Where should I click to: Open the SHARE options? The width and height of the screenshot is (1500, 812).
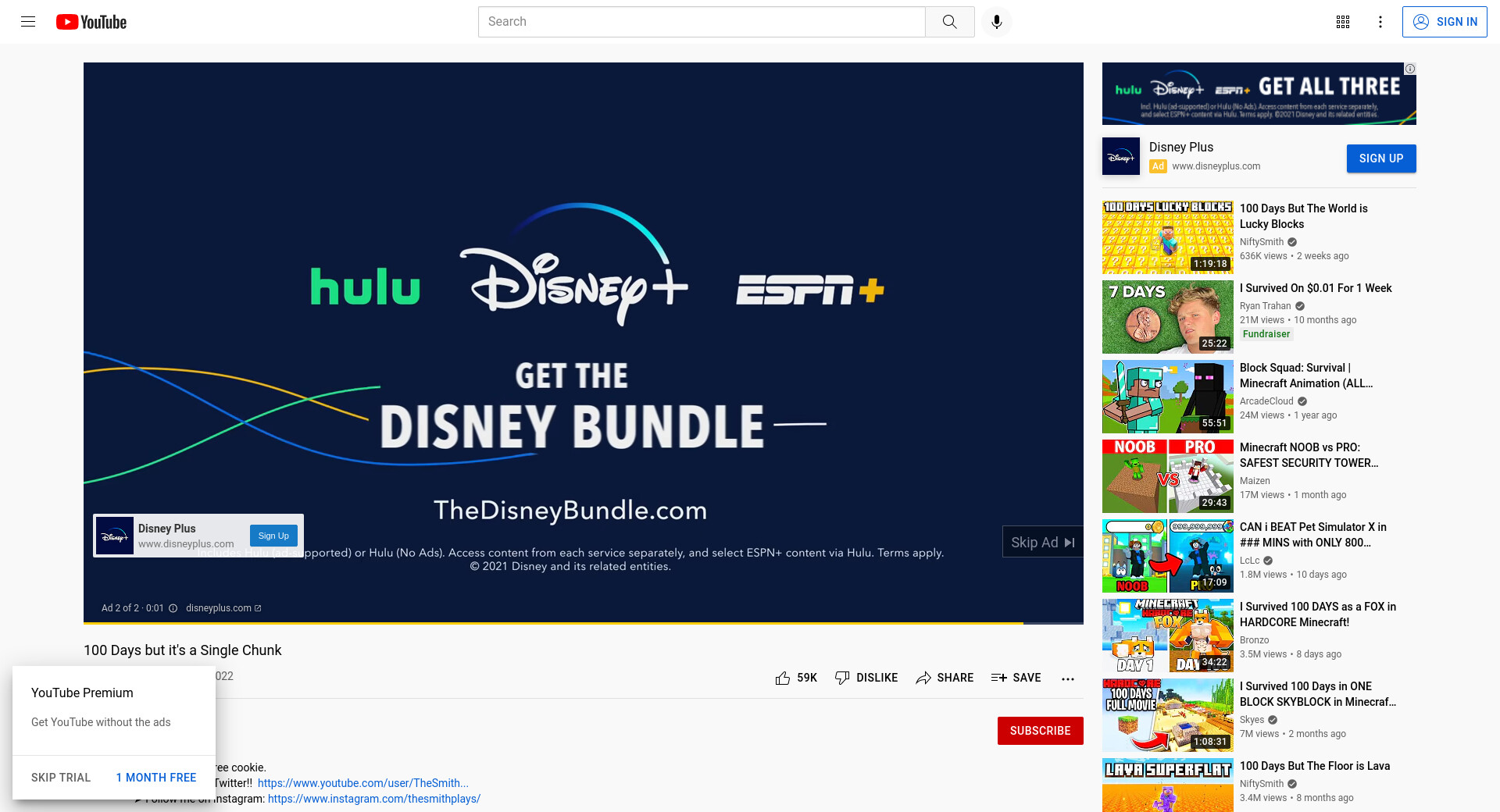(945, 678)
